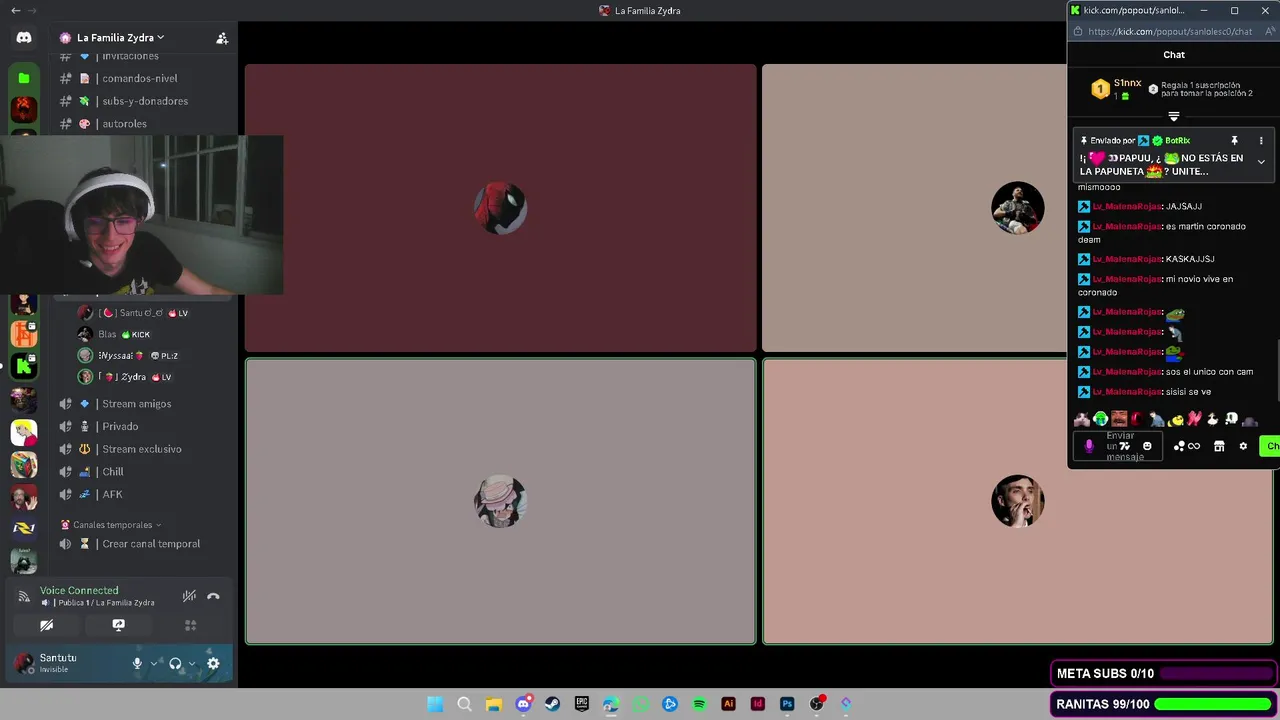This screenshot has width=1280, height=720.
Task: Click the green server icon in sidebar
Action: tap(24, 78)
